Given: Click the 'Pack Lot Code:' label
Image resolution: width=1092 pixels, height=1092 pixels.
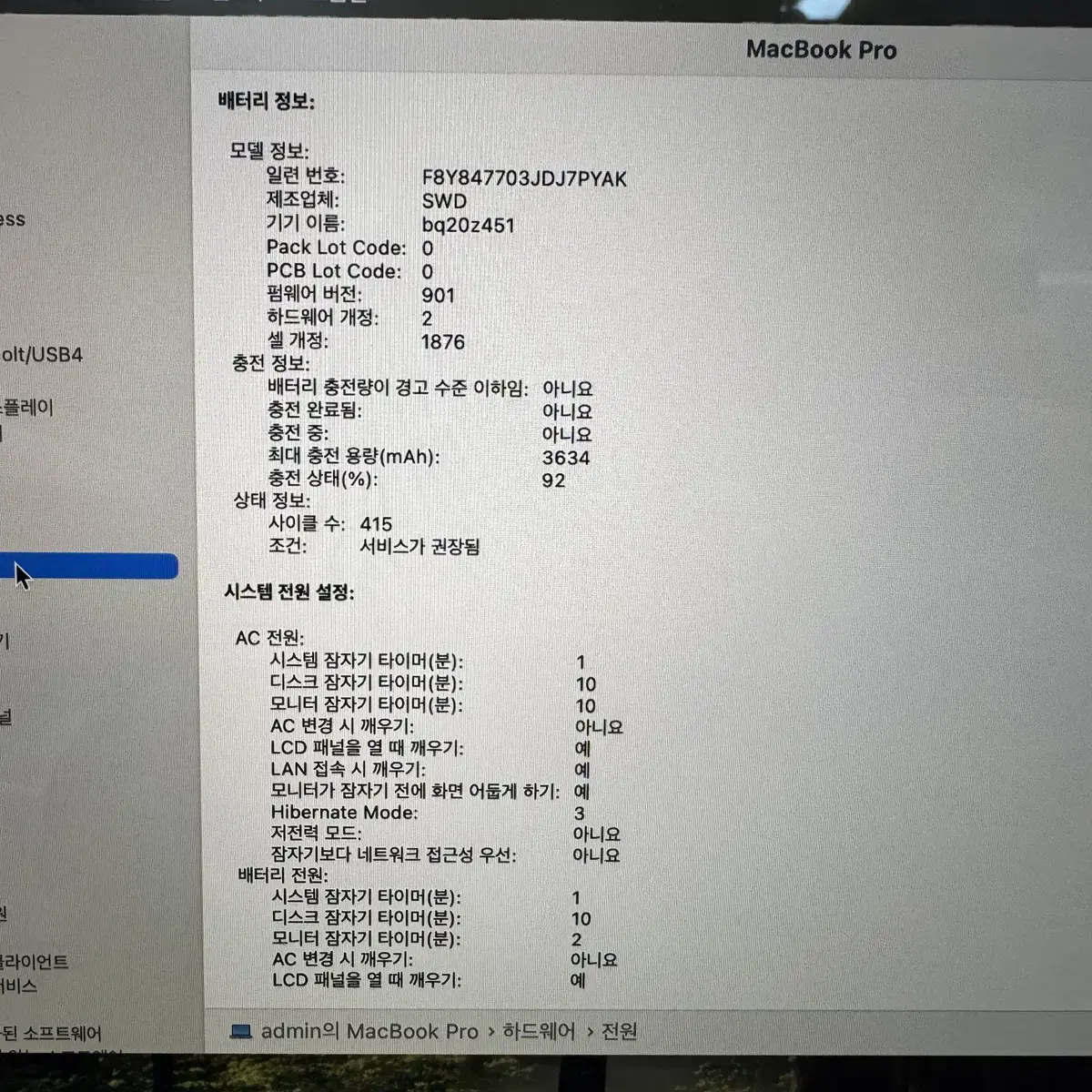Looking at the screenshot, I should coord(336,248).
